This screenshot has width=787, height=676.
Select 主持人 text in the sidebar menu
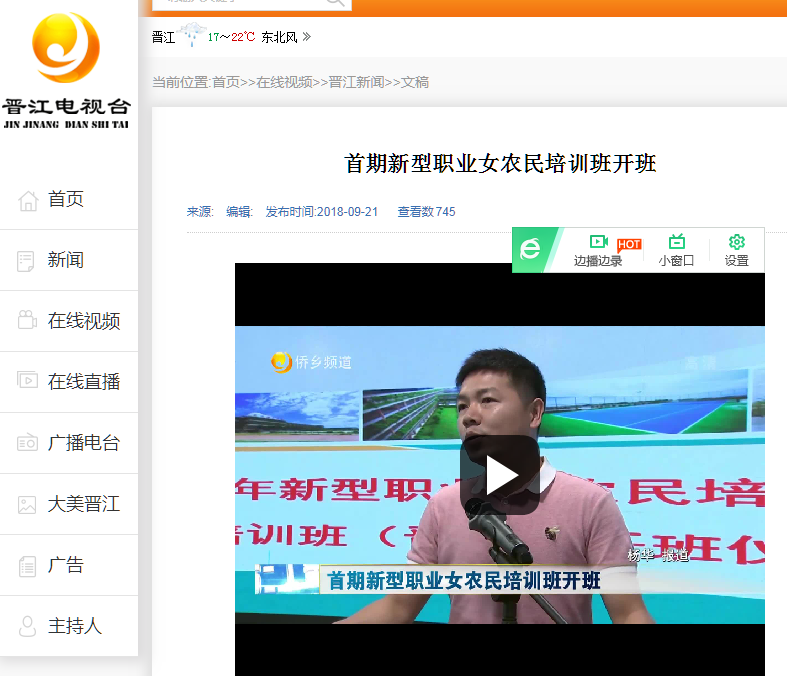pos(75,627)
